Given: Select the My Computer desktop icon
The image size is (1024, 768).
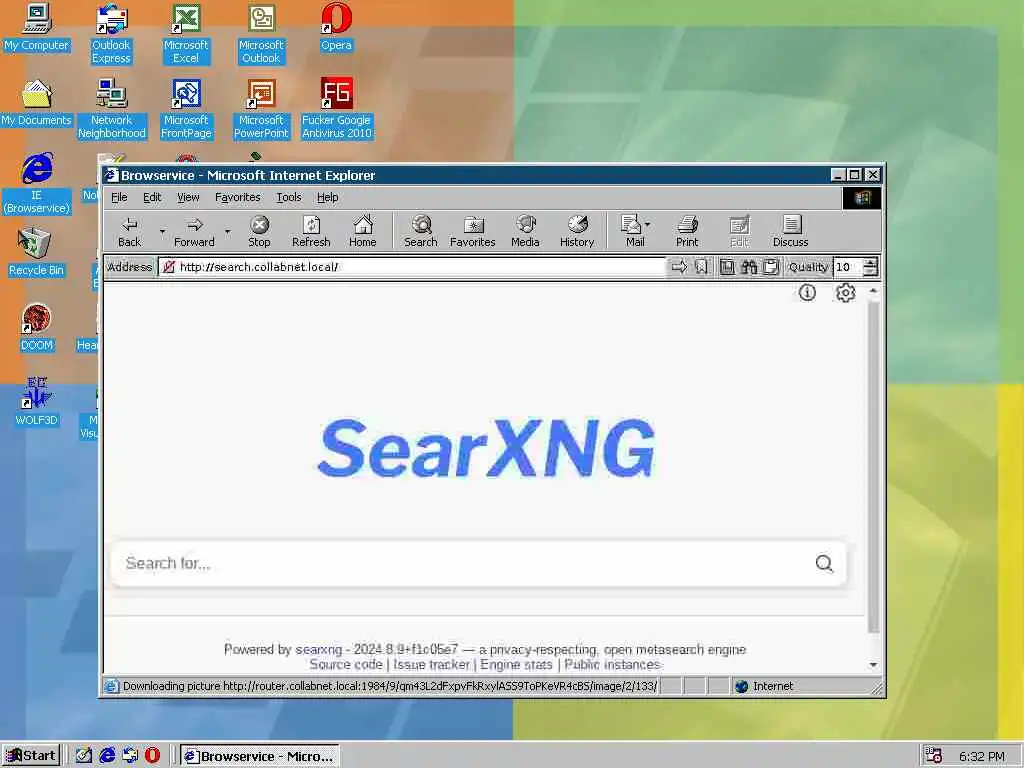Looking at the screenshot, I should tap(37, 27).
